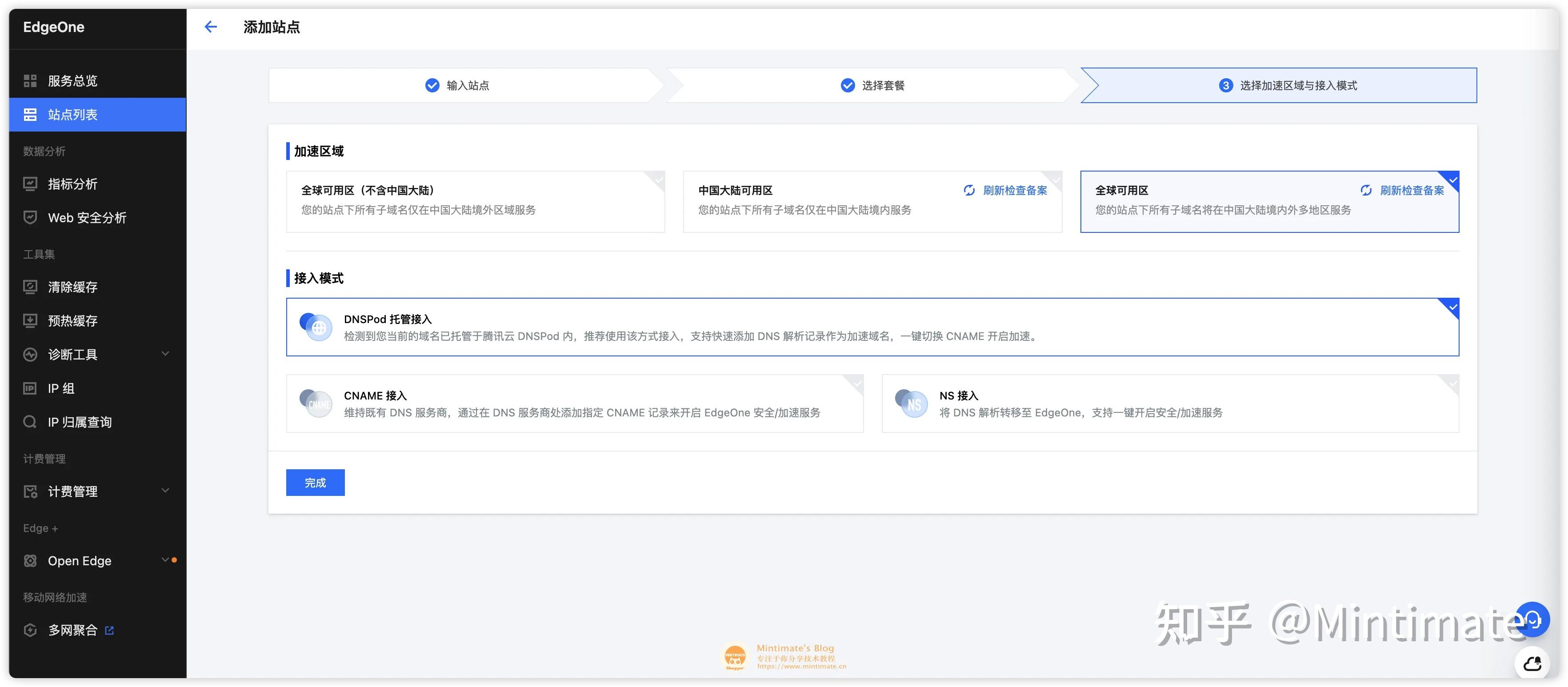Switch access mode to CNAME 接入

click(575, 403)
